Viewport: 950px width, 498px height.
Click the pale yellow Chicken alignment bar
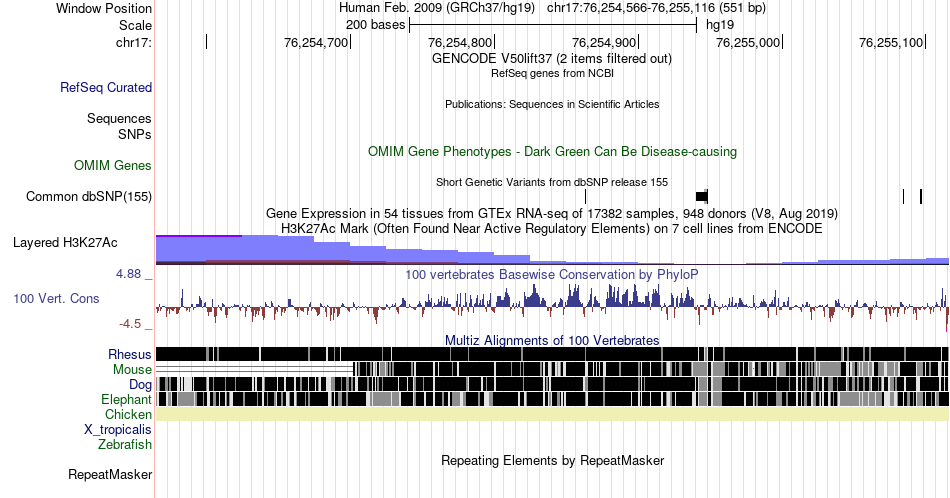[552, 414]
